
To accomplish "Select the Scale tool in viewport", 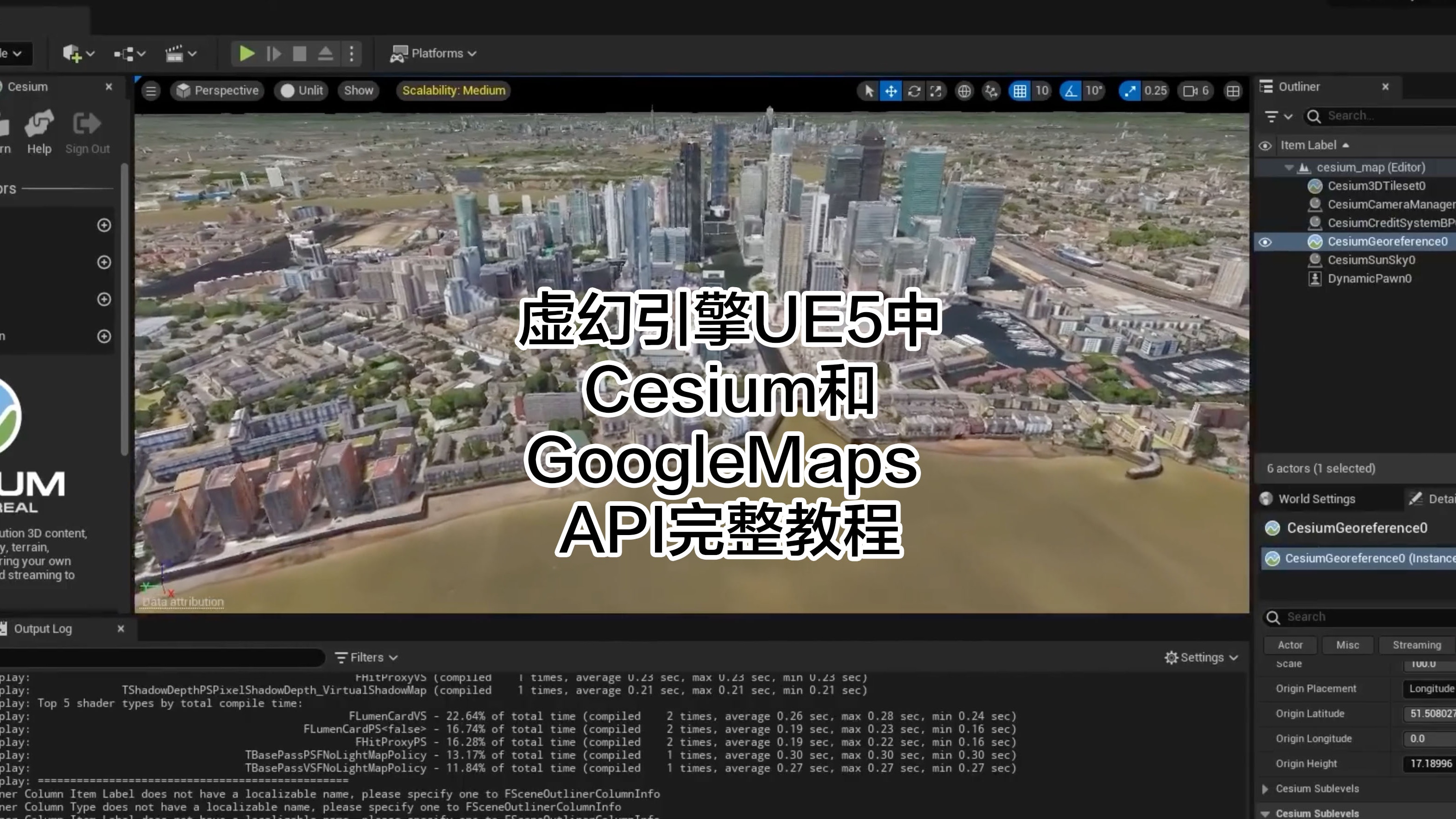I will 936,91.
